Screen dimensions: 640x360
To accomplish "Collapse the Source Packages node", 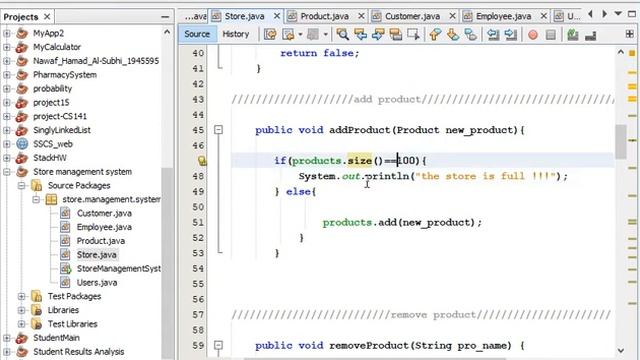I will point(22,186).
